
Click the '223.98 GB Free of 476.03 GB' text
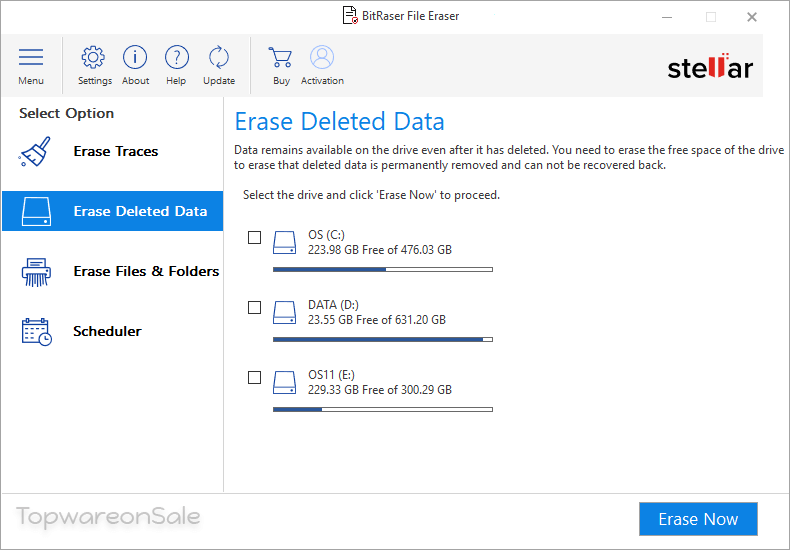(380, 250)
